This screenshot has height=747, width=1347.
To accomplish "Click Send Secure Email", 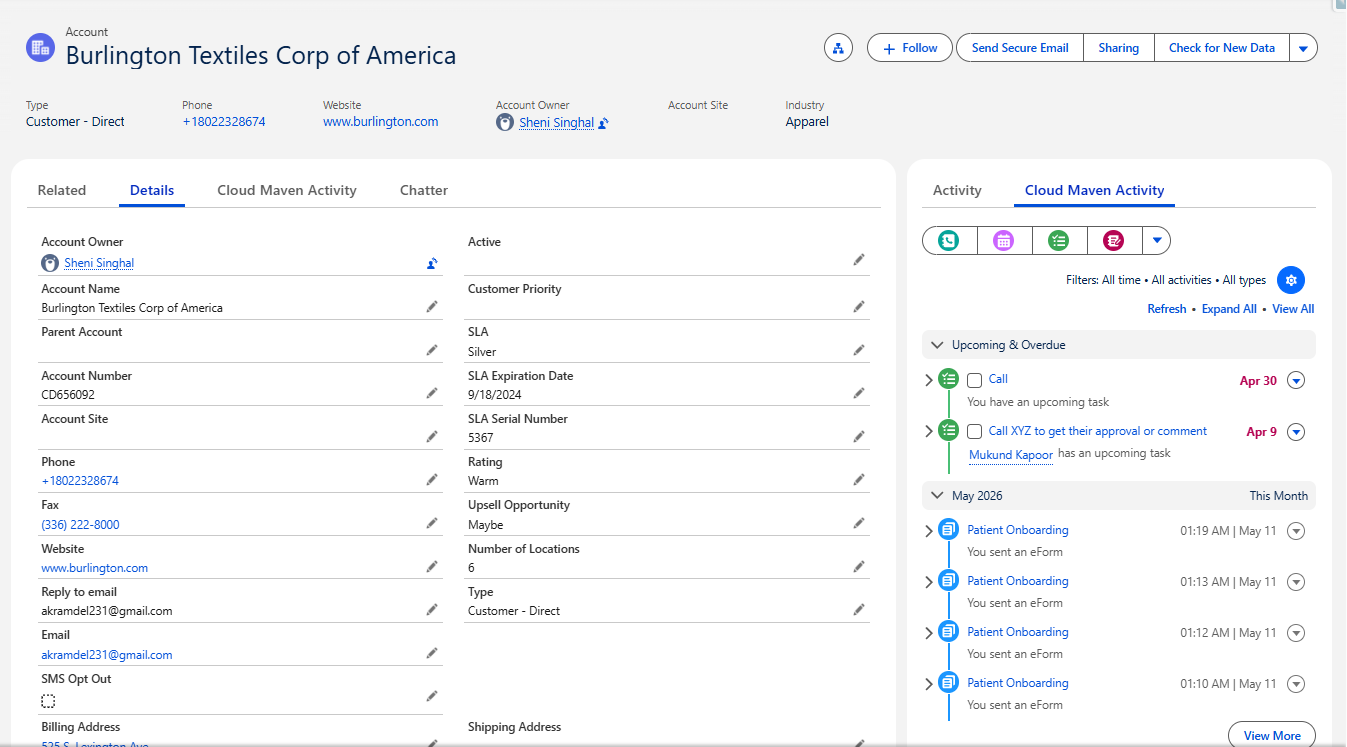I will (x=1020, y=48).
